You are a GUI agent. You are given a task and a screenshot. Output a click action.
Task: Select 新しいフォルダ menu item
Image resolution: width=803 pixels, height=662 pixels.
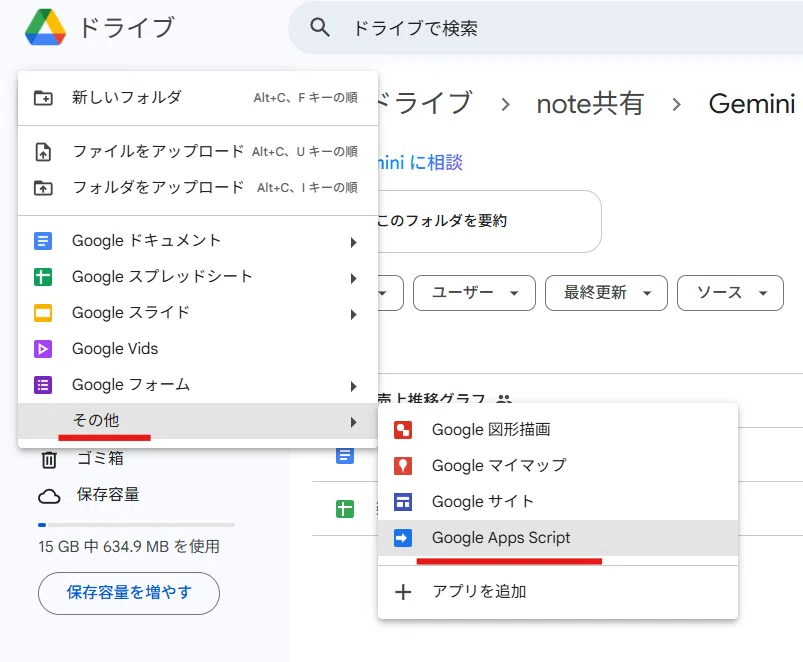pyautogui.click(x=198, y=97)
